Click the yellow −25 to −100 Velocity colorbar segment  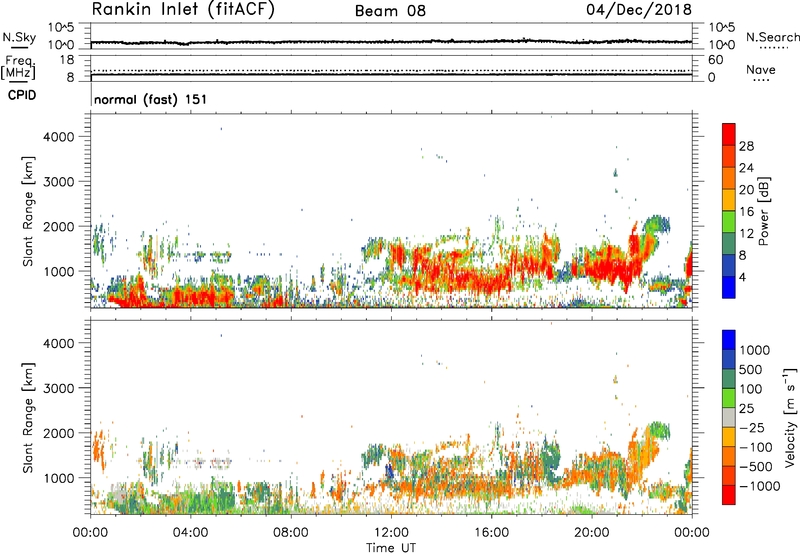[x=729, y=437]
